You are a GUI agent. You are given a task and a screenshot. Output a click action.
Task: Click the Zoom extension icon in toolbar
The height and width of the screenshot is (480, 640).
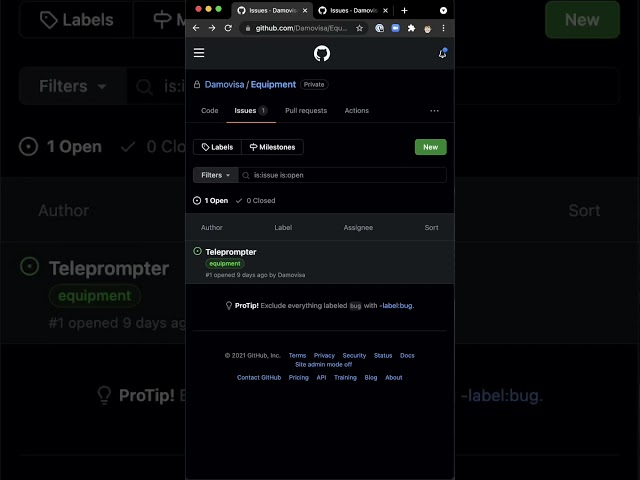click(x=395, y=28)
